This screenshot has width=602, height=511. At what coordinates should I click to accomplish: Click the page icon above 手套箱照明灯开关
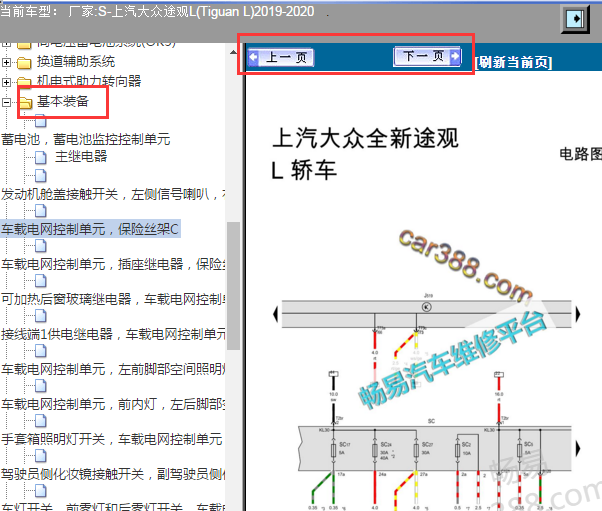coord(41,421)
